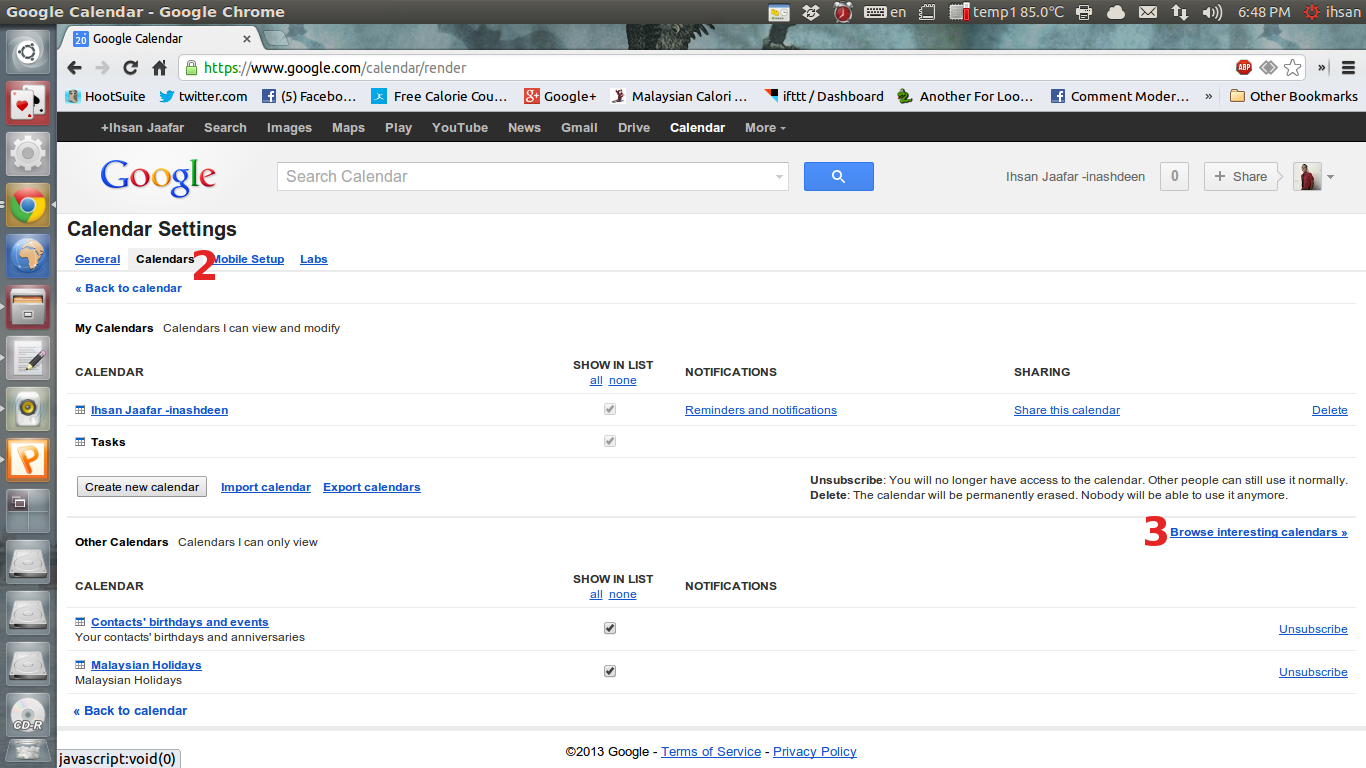Screen dimensions: 1366x768
Task: Open the Adblock Plus extension icon
Action: point(1244,68)
